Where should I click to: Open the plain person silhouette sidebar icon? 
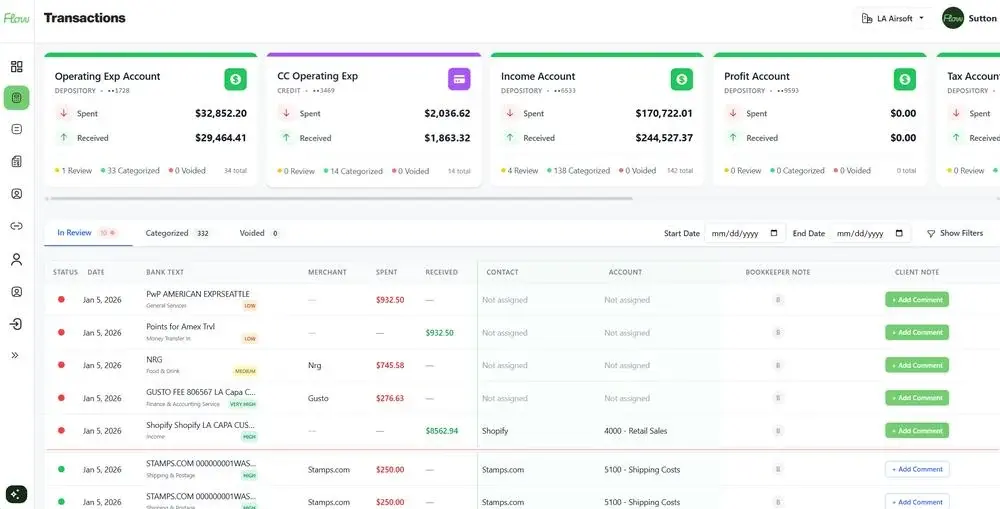tap(17, 259)
